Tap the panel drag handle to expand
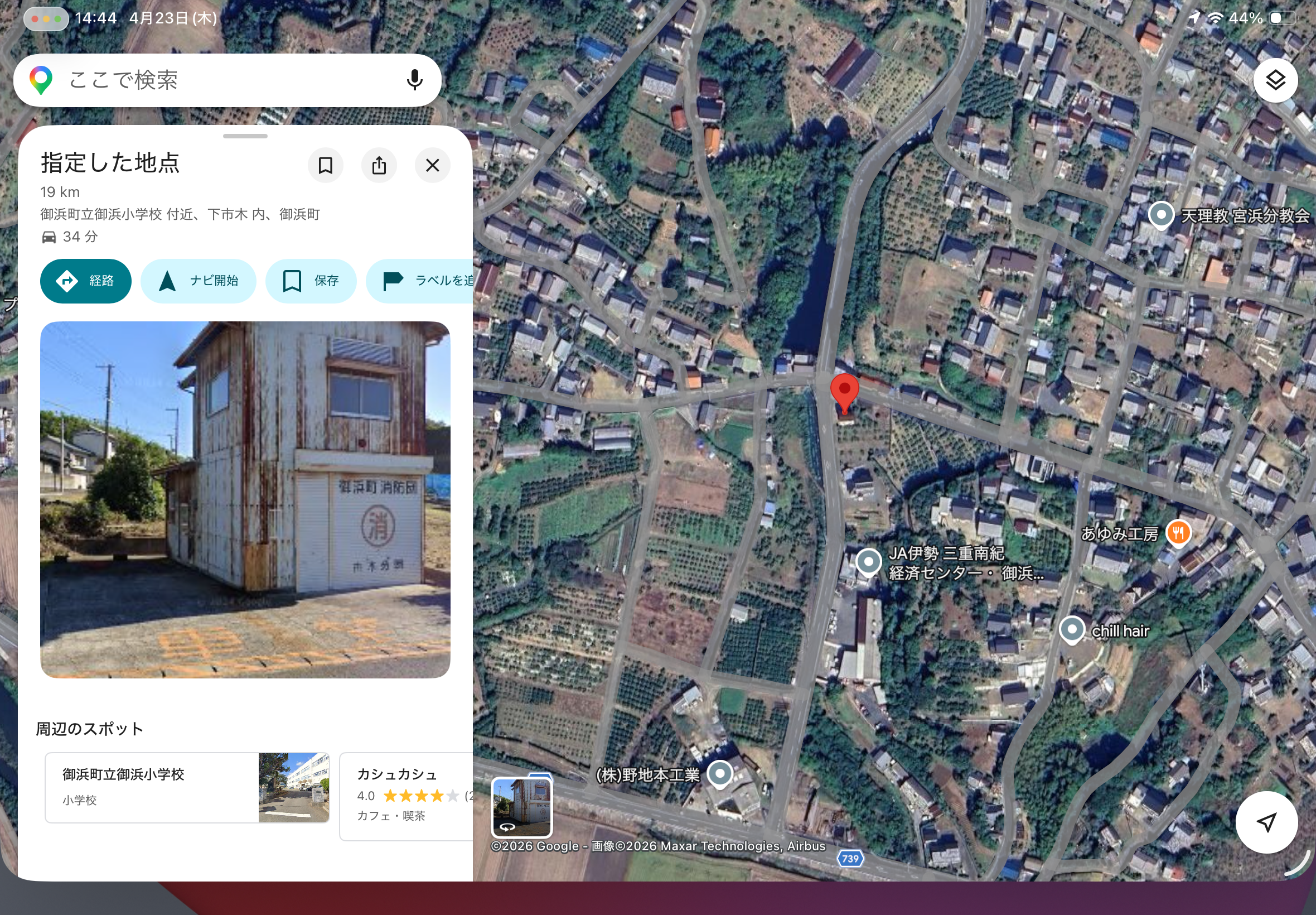 245,136
